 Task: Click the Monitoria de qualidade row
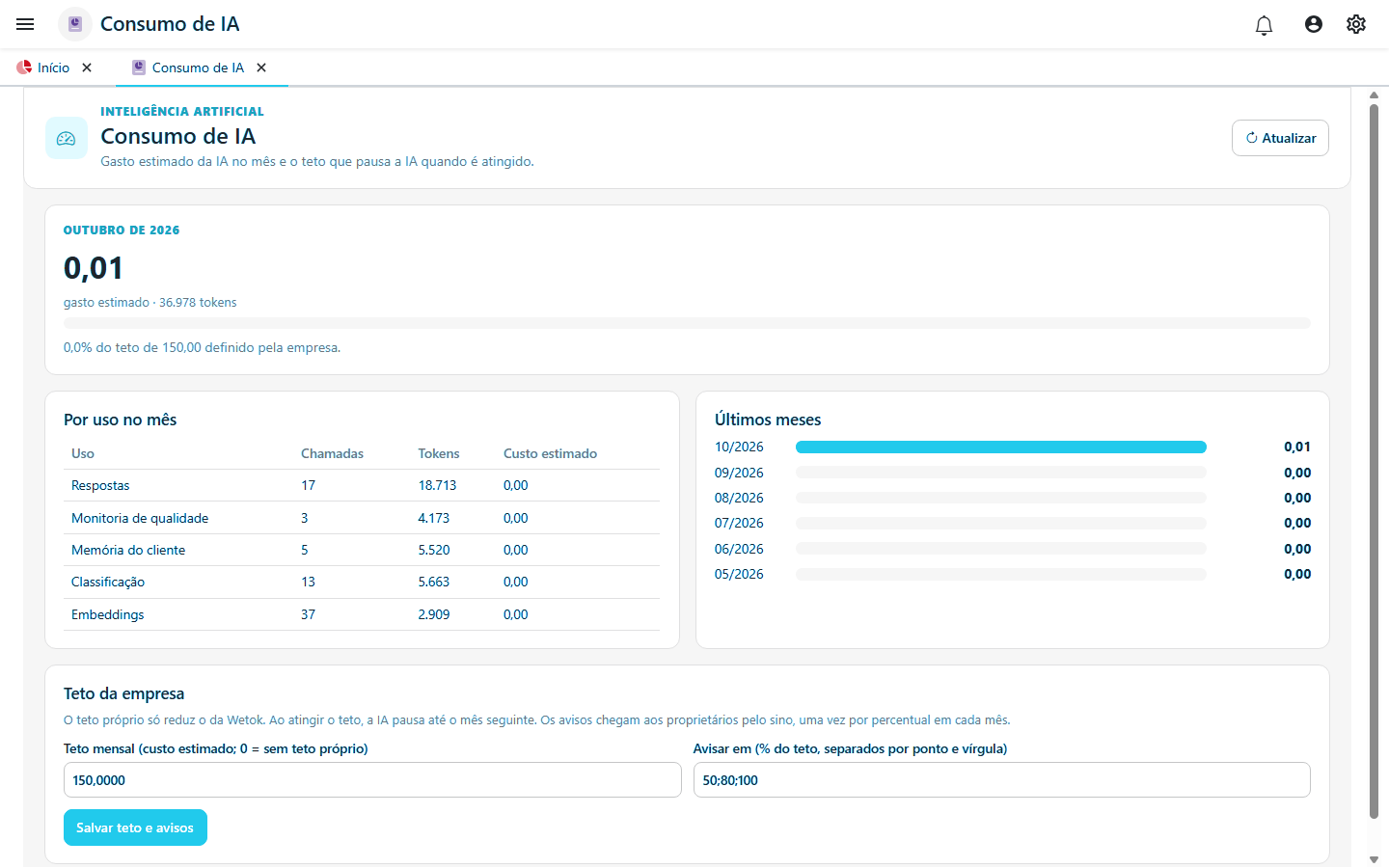point(362,518)
